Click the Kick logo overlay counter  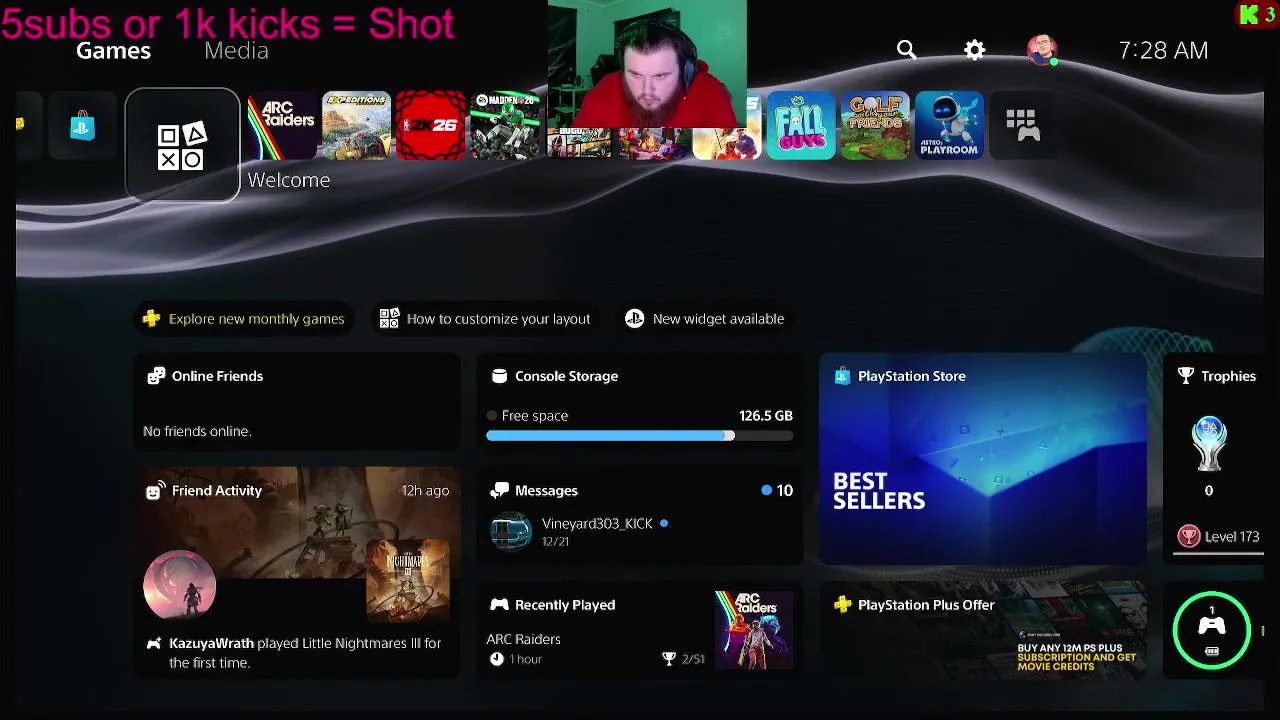[x=1257, y=14]
